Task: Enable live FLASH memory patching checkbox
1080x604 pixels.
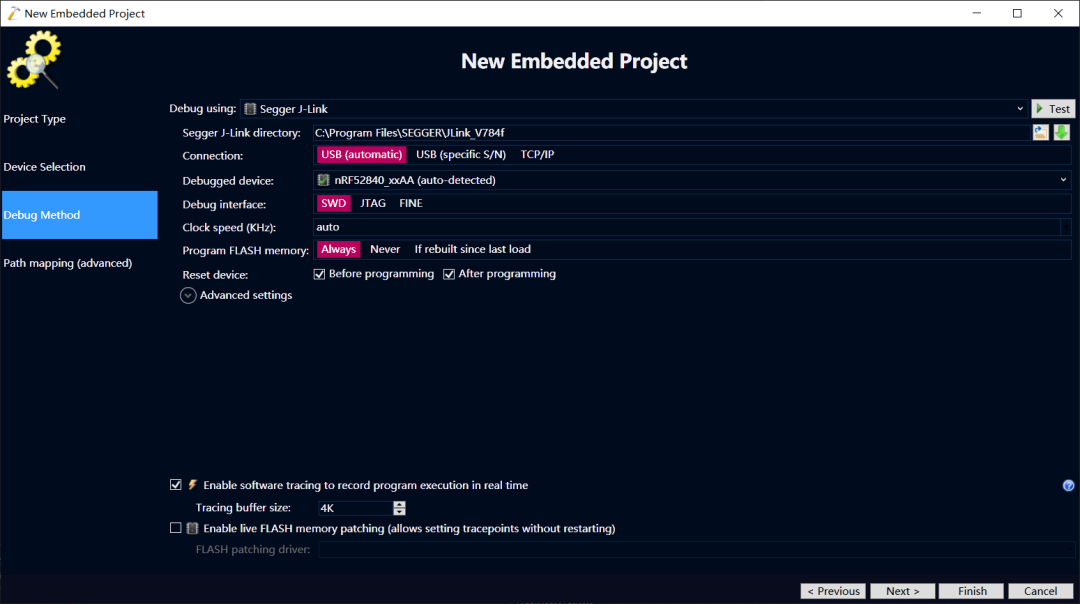Action: [x=176, y=528]
